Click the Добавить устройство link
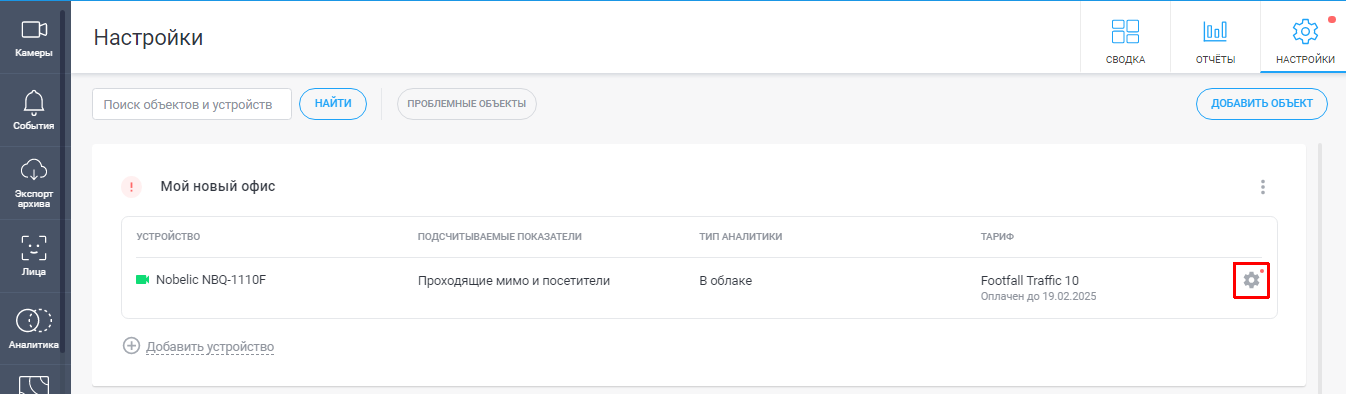Screen dimensions: 1346x394 [210, 347]
